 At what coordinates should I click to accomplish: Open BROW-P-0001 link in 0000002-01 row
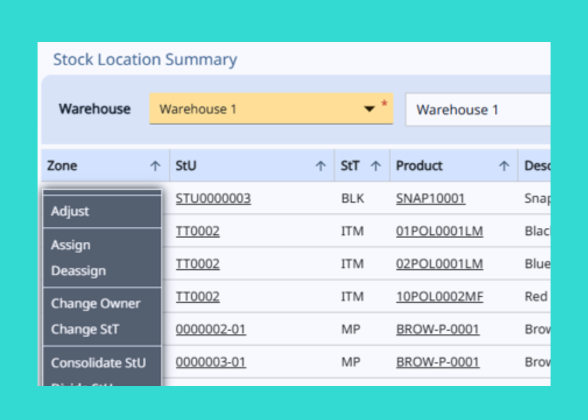tap(438, 329)
